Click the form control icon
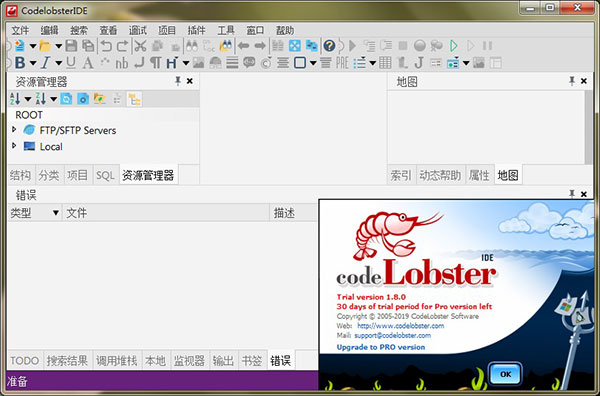 453,63
